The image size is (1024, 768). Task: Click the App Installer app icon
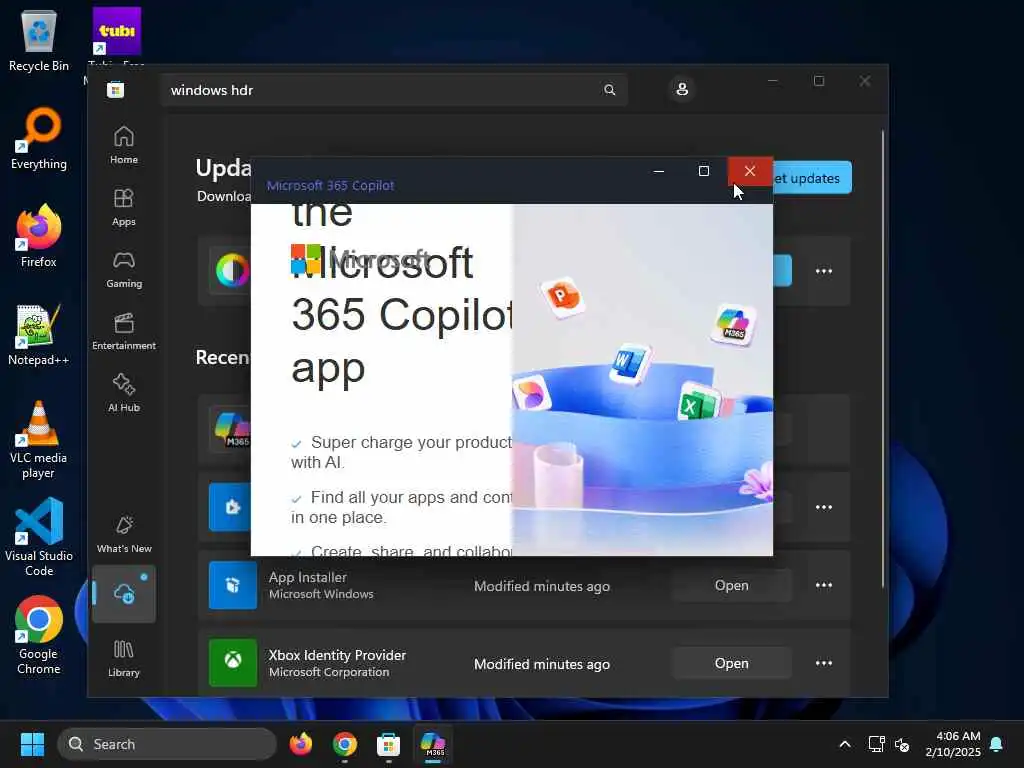(232, 585)
